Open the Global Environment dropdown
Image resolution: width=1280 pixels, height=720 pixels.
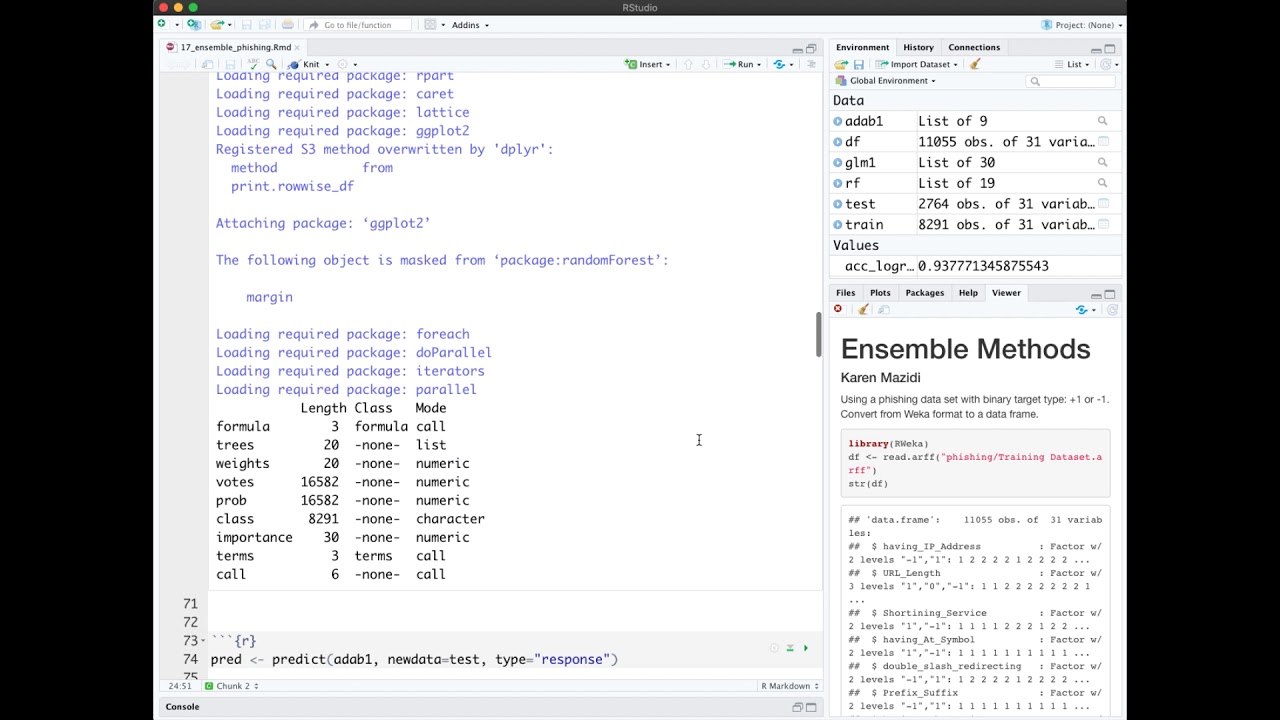(886, 81)
